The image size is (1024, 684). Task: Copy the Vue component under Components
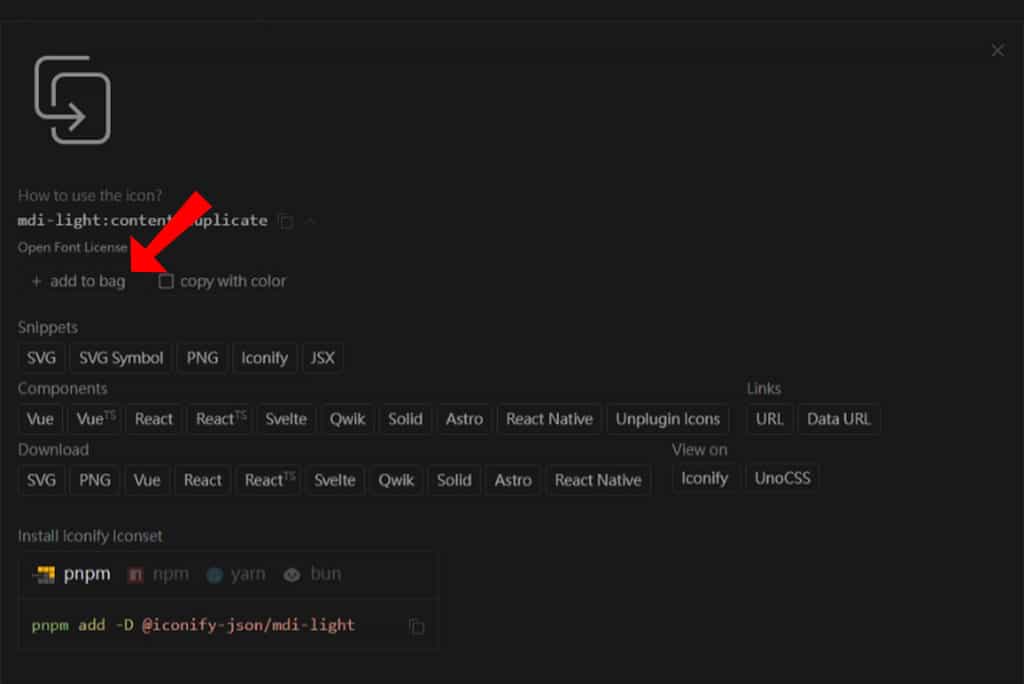[x=40, y=419]
